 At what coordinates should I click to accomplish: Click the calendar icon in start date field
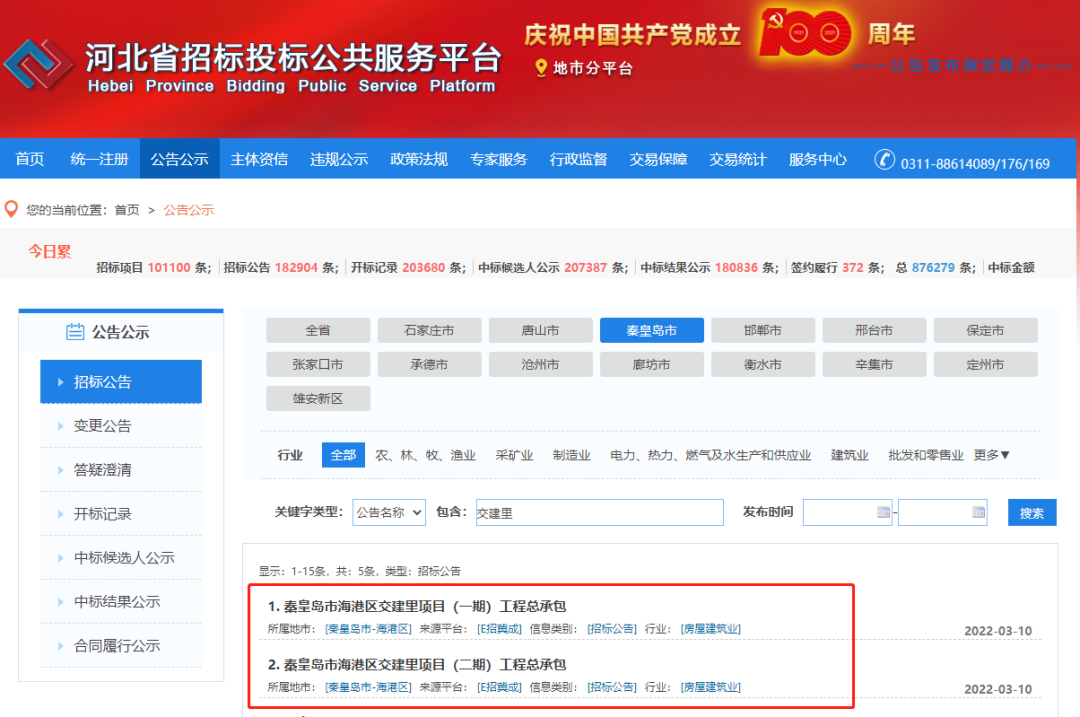pos(883,512)
